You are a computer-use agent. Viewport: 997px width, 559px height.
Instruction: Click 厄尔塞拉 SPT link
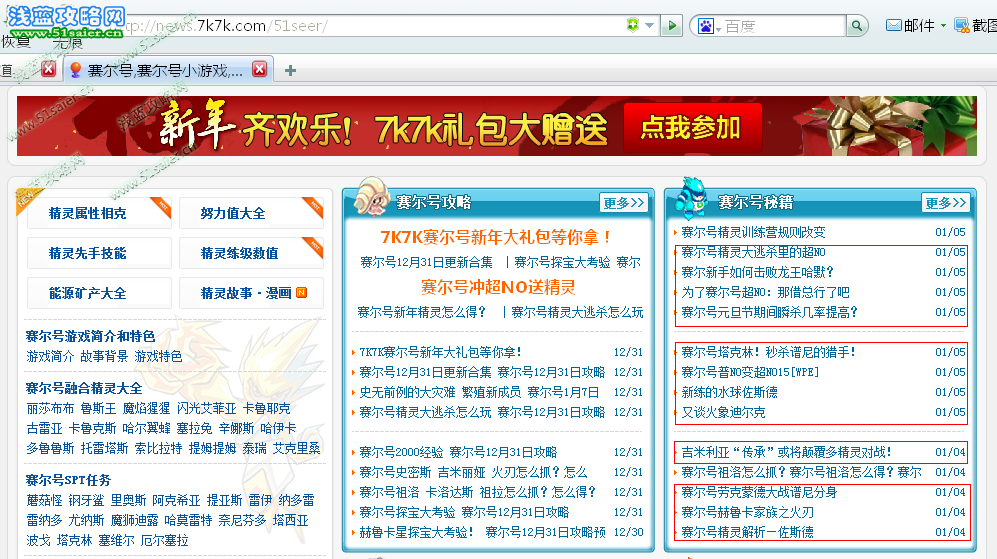tap(164, 541)
